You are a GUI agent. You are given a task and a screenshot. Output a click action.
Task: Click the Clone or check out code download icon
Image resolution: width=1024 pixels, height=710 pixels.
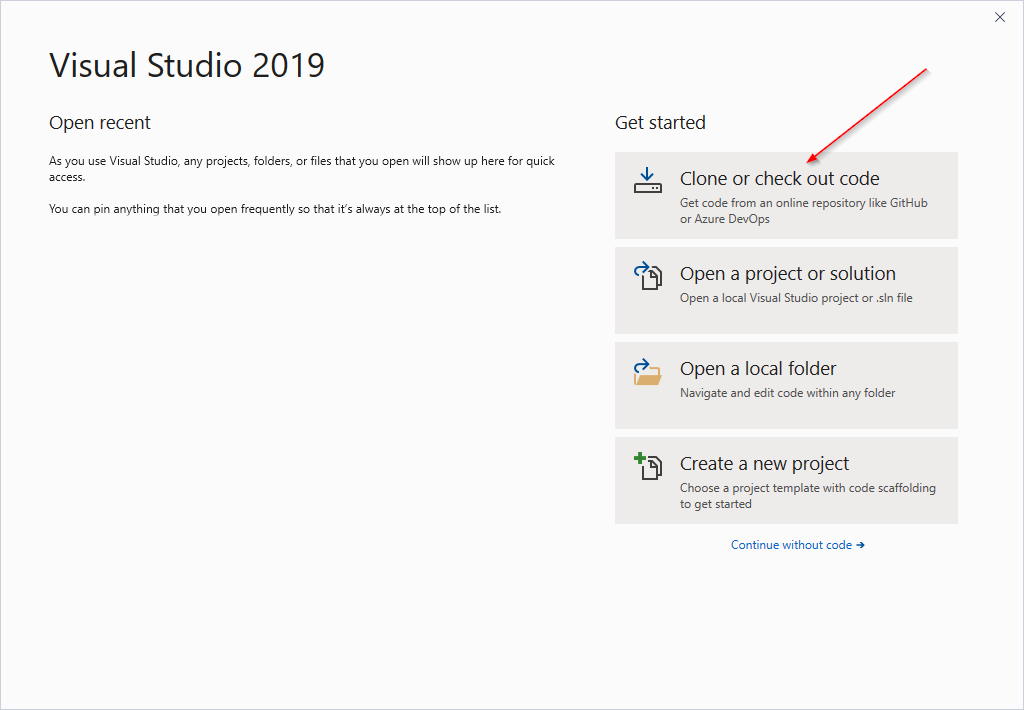coord(647,180)
